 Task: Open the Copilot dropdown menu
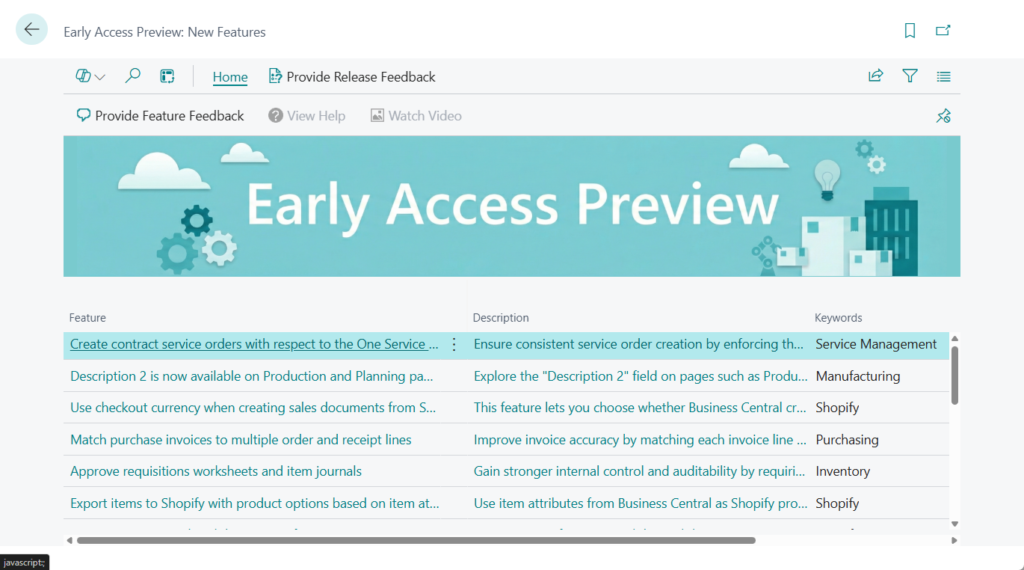pyautogui.click(x=90, y=76)
